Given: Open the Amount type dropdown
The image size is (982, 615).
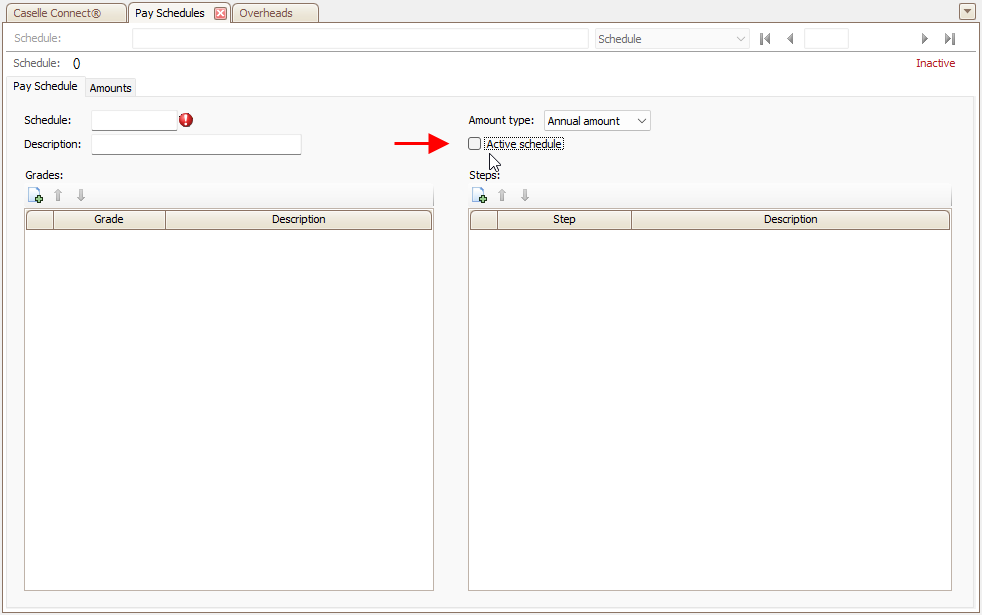Looking at the screenshot, I should (597, 121).
